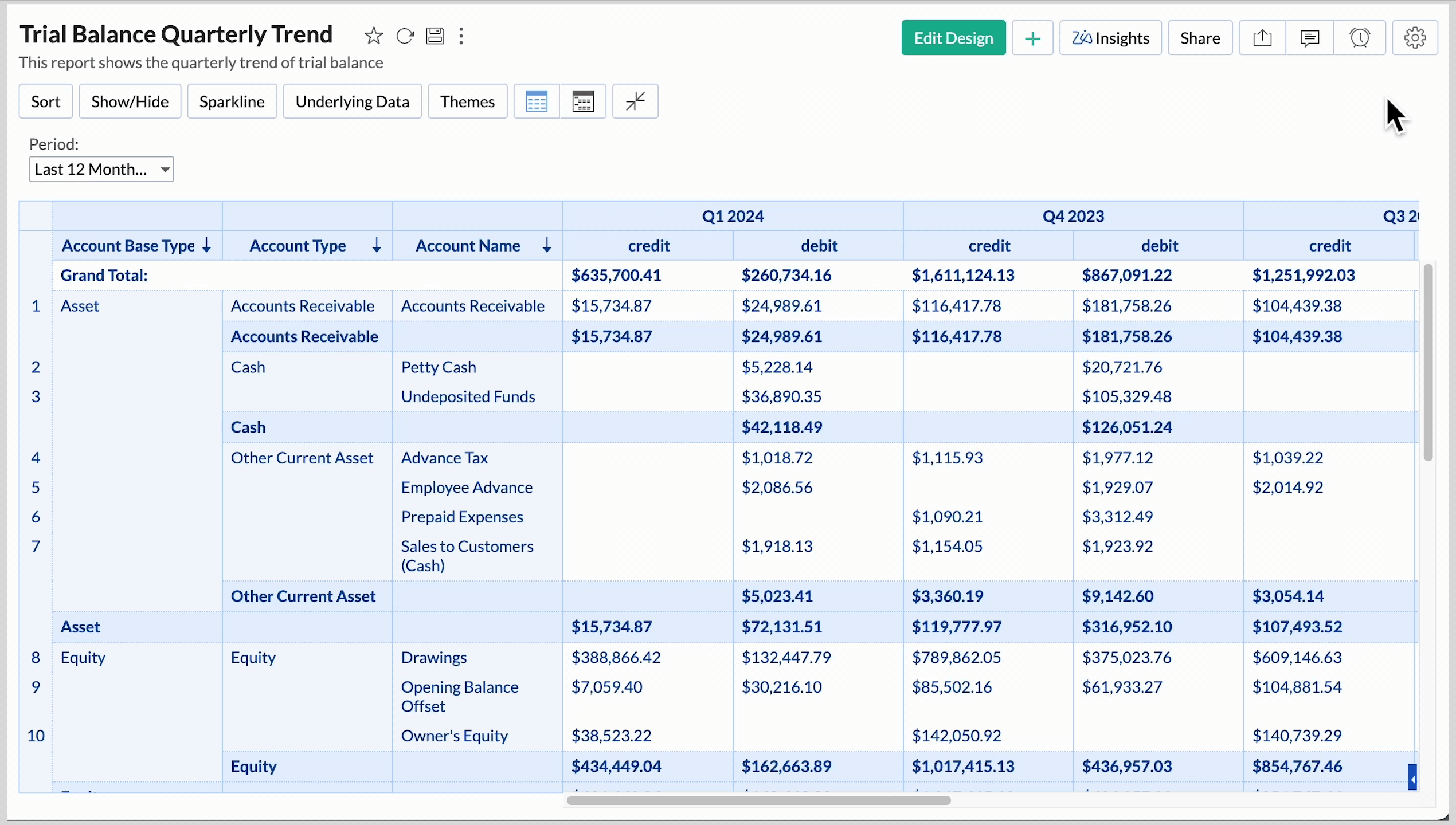Screen dimensions: 1456x825
Task: Click the horizontal scrollbar under the table
Action: [758, 800]
